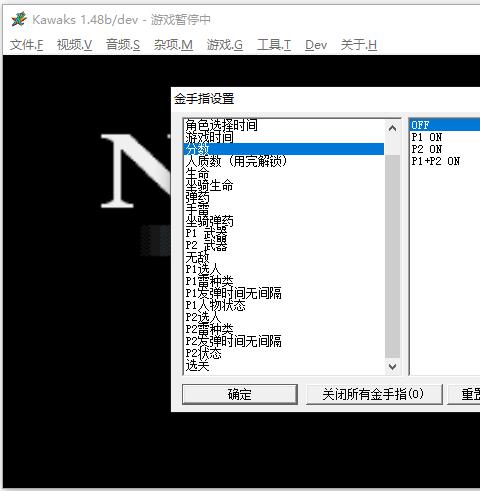The width and height of the screenshot is (480, 491).
Task: Select the P1雷种类 cheat entry
Action: pyautogui.click(x=284, y=281)
